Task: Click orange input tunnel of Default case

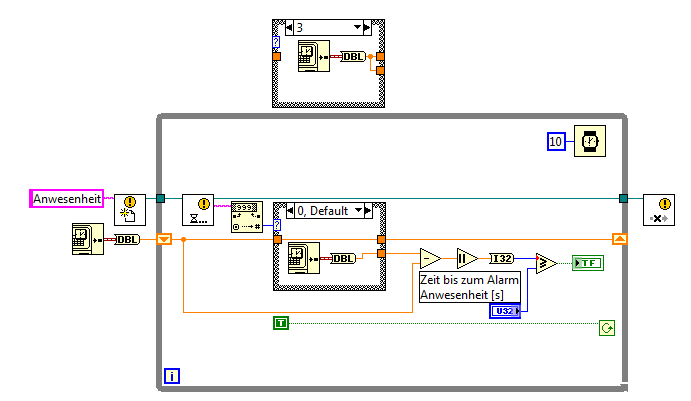Action: 277,239
